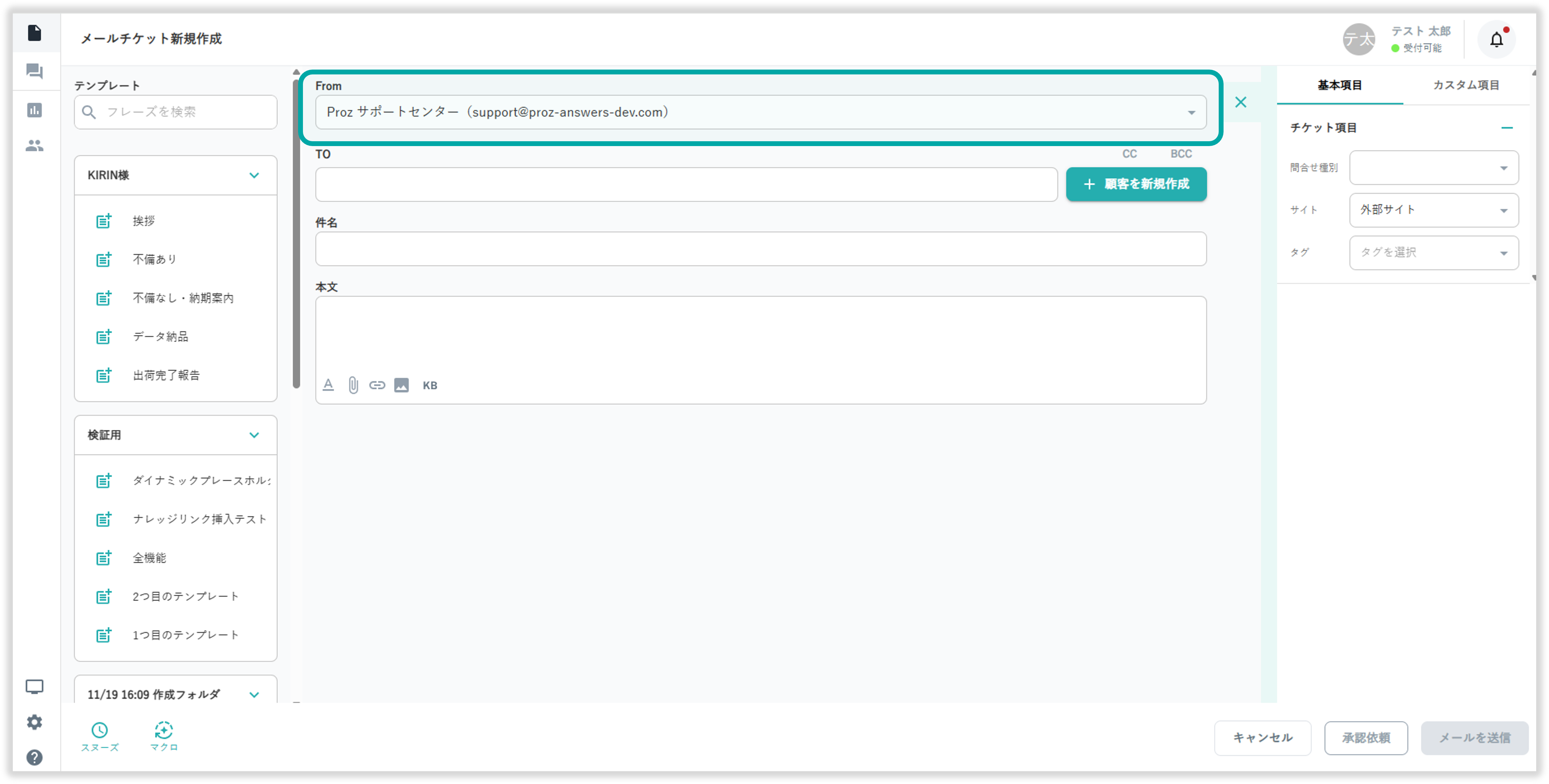
Task: Open the customers people icon in sidebar
Action: [x=34, y=145]
